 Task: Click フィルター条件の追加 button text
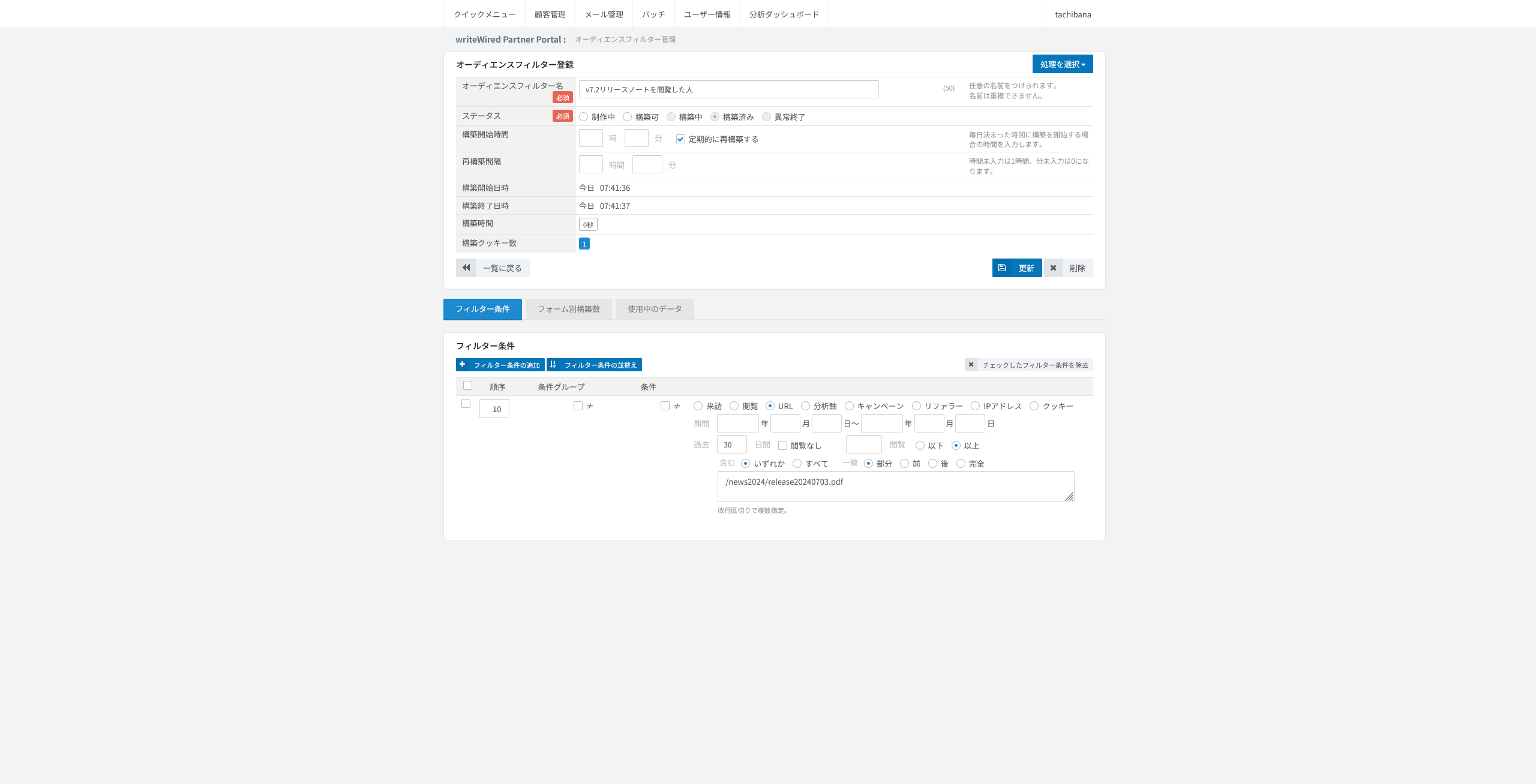click(x=507, y=365)
